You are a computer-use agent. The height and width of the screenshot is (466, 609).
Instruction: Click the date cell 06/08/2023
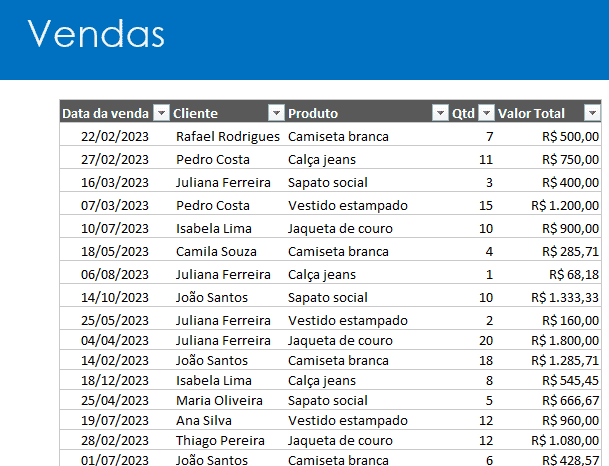pyautogui.click(x=115, y=274)
